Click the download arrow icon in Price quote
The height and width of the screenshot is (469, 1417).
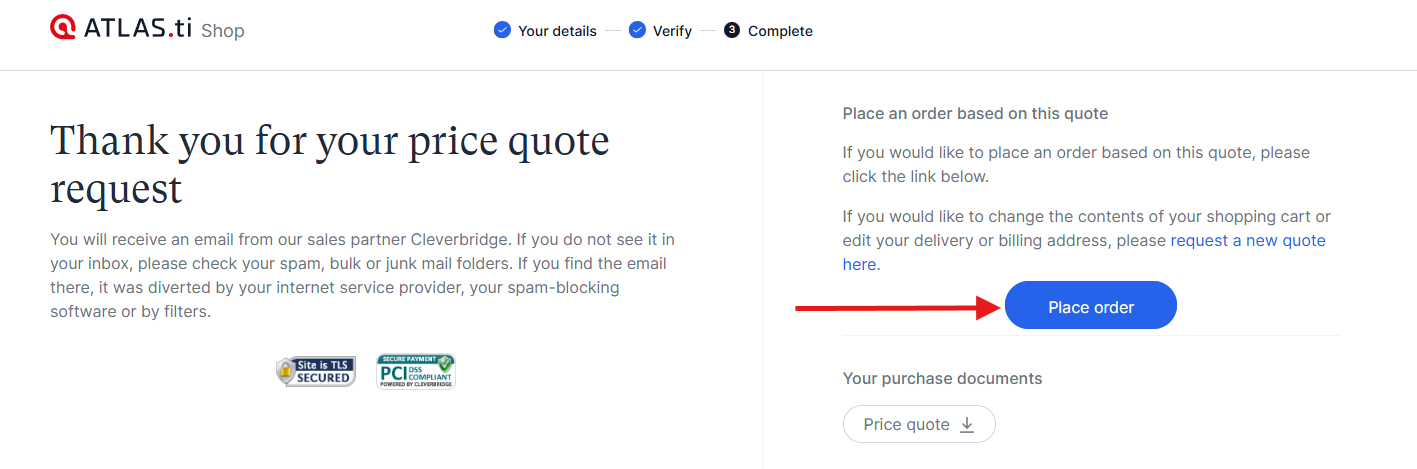(967, 425)
